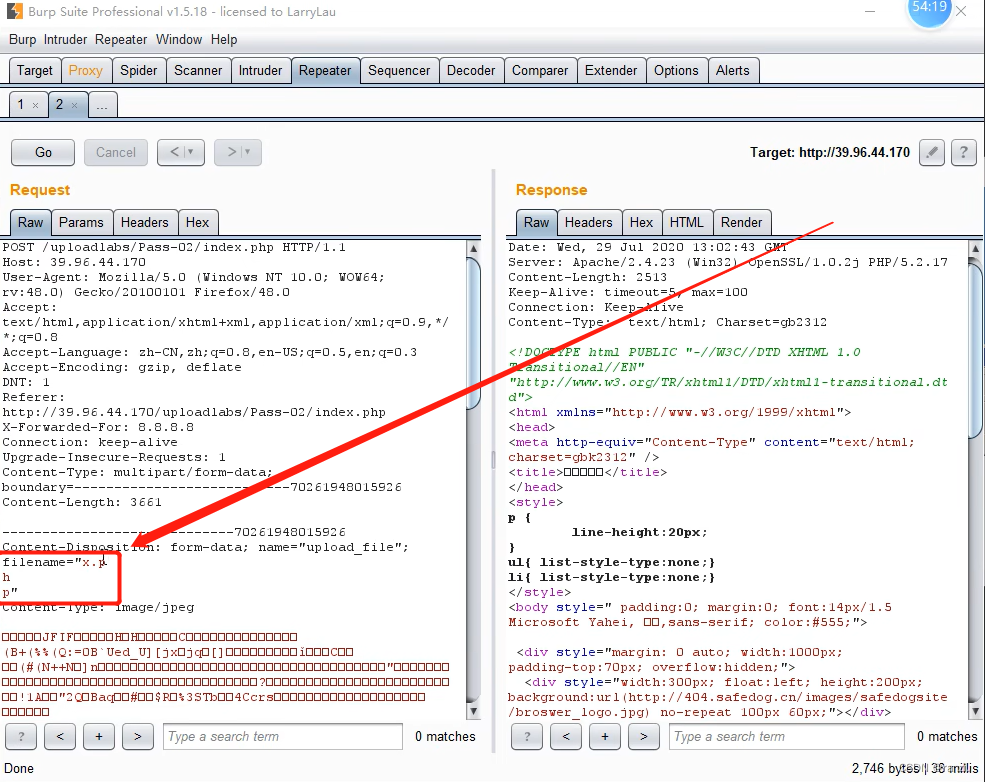Go to next match in request search
Image resolution: width=985 pixels, height=782 pixels.
[138, 736]
